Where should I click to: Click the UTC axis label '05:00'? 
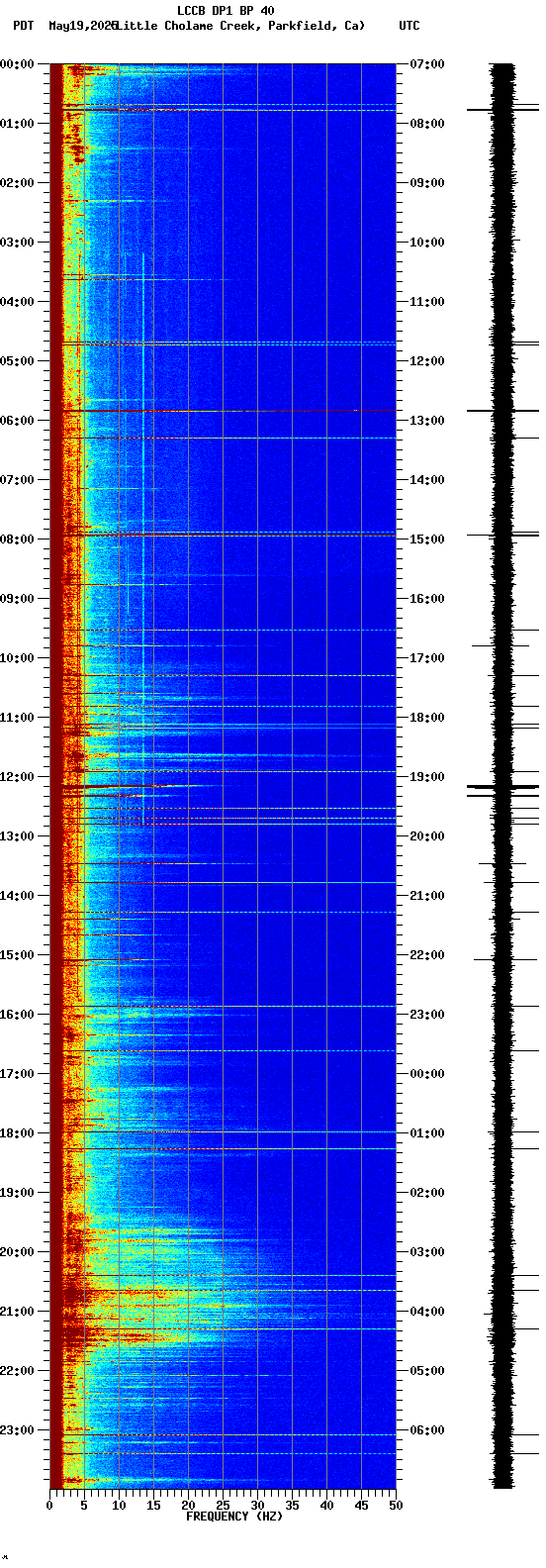[x=427, y=1371]
